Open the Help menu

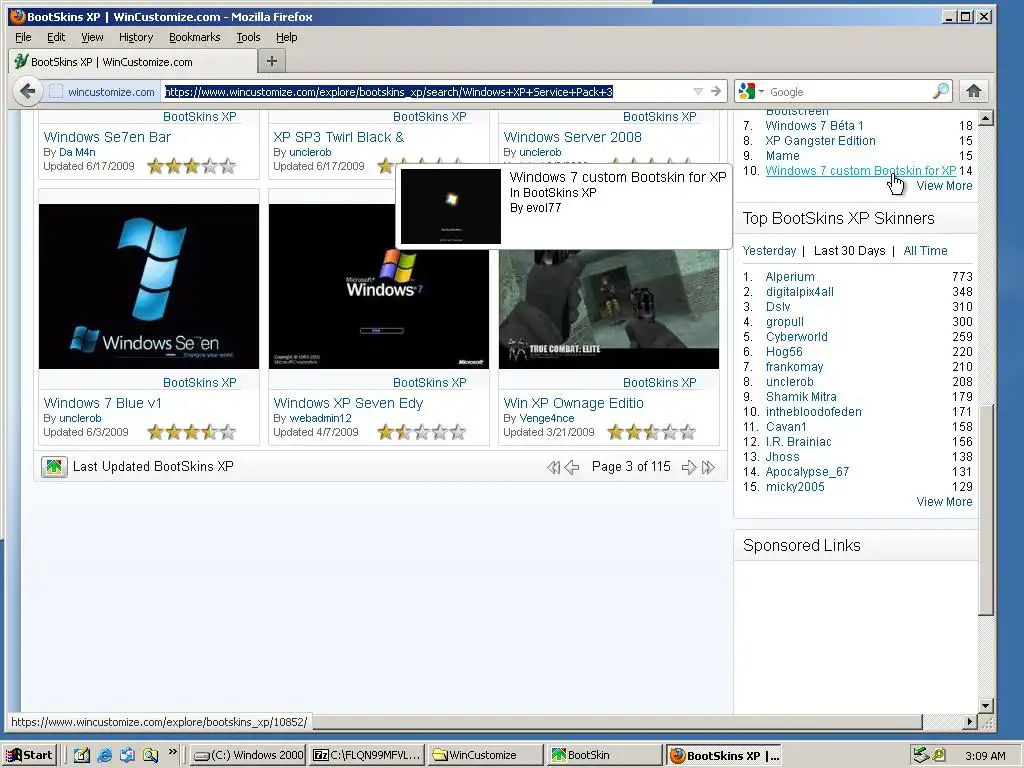point(286,37)
